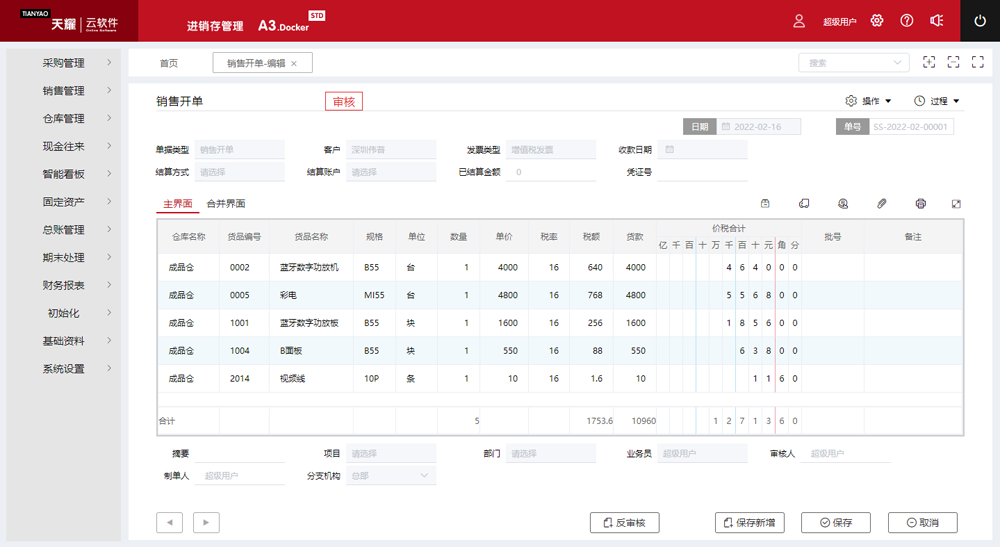1000x547 pixels.
Task: Open system settings gear in header
Action: click(877, 21)
